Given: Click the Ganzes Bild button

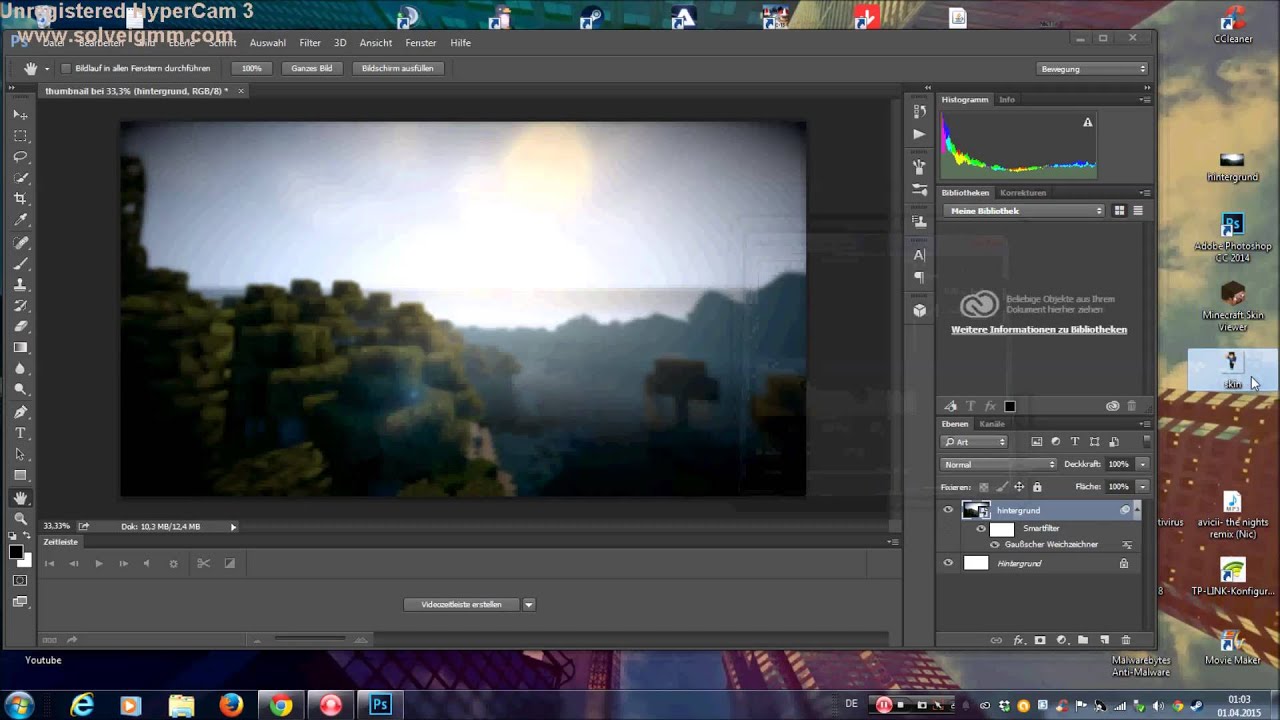Looking at the screenshot, I should point(312,69).
